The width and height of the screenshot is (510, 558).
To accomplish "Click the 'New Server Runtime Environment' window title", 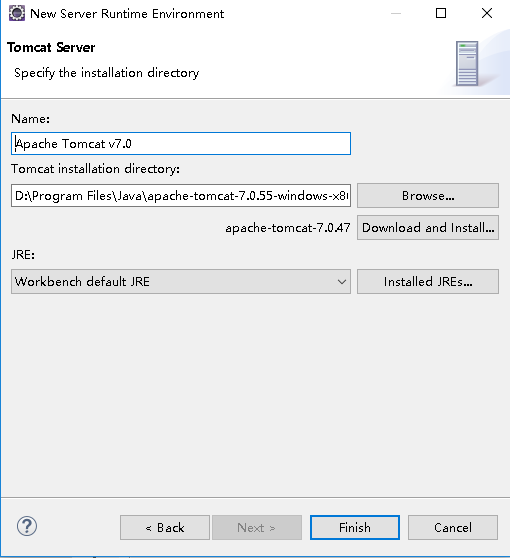I will (x=127, y=14).
